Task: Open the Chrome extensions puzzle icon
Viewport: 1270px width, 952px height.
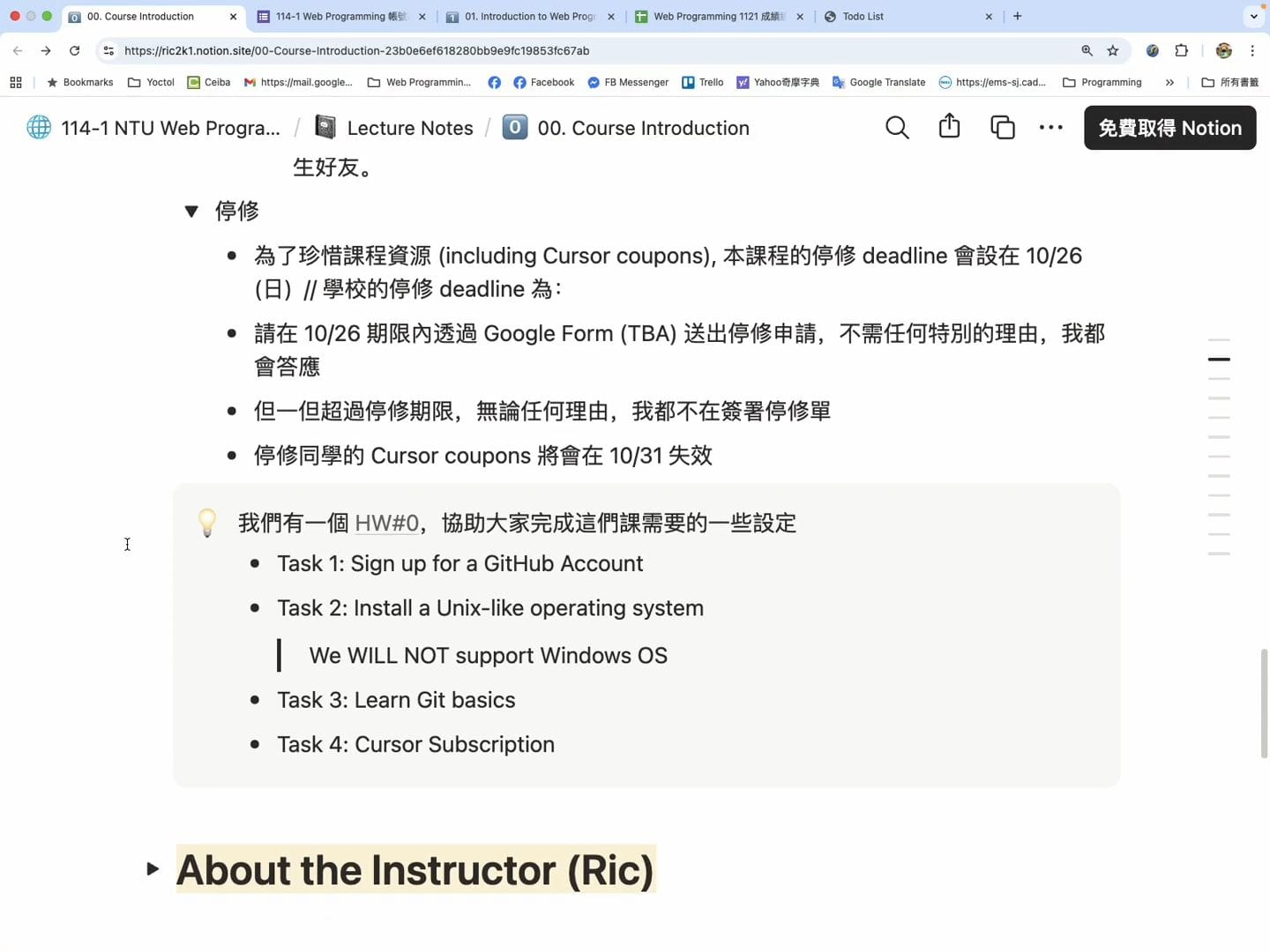Action: 1182,51
